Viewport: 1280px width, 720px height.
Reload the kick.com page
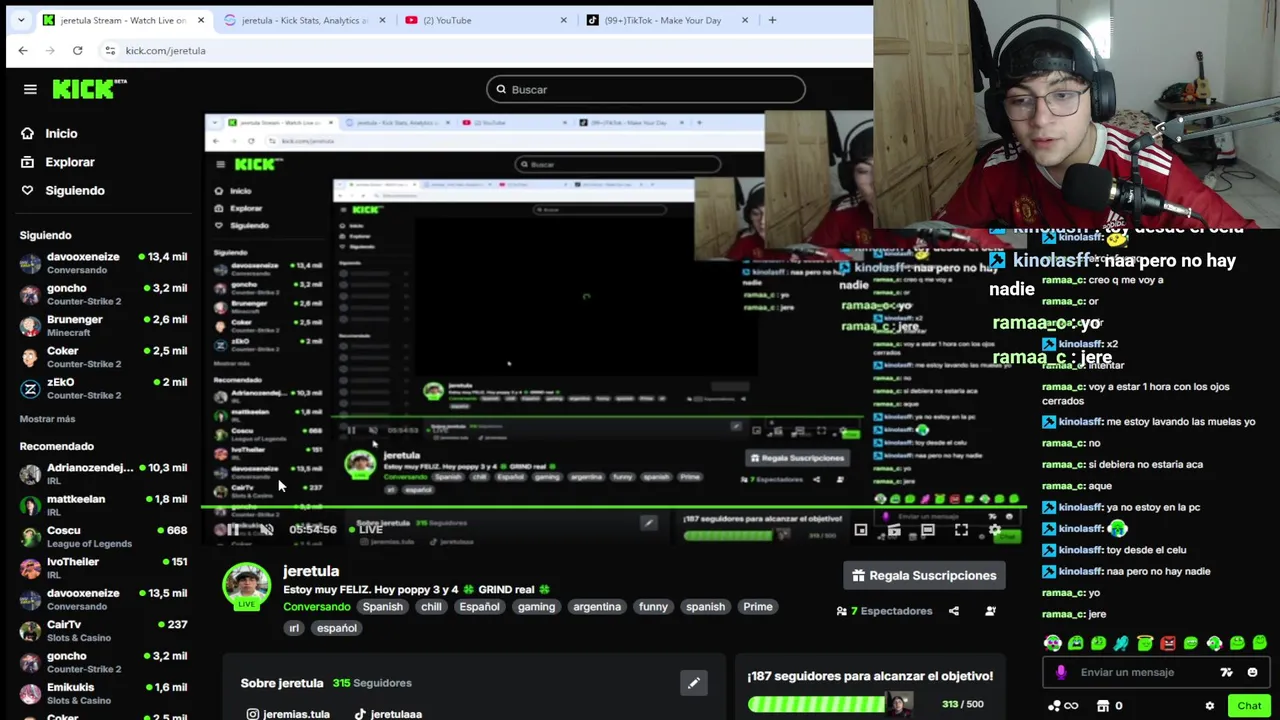[x=77, y=50]
